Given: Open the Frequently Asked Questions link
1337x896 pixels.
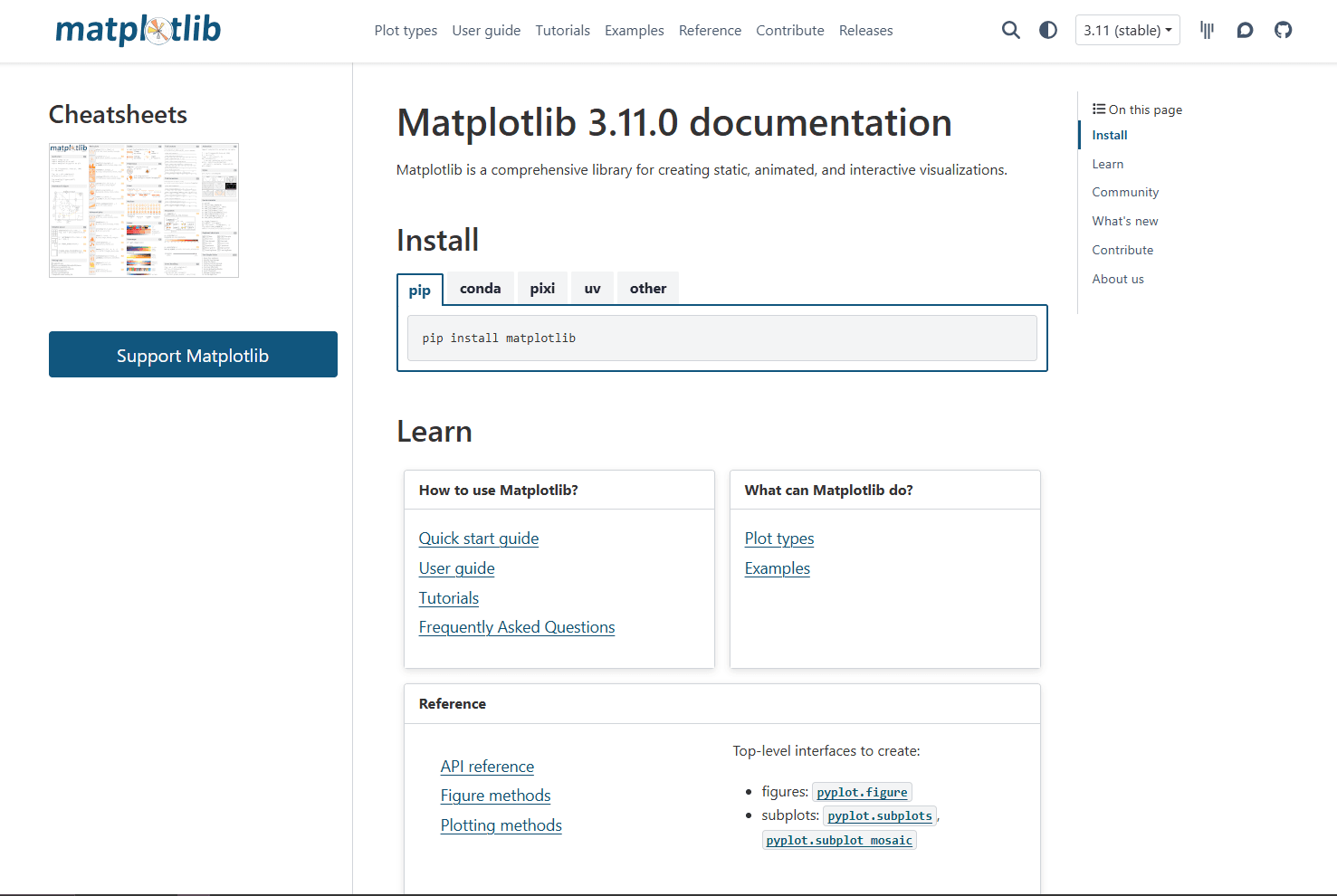Looking at the screenshot, I should point(517,627).
